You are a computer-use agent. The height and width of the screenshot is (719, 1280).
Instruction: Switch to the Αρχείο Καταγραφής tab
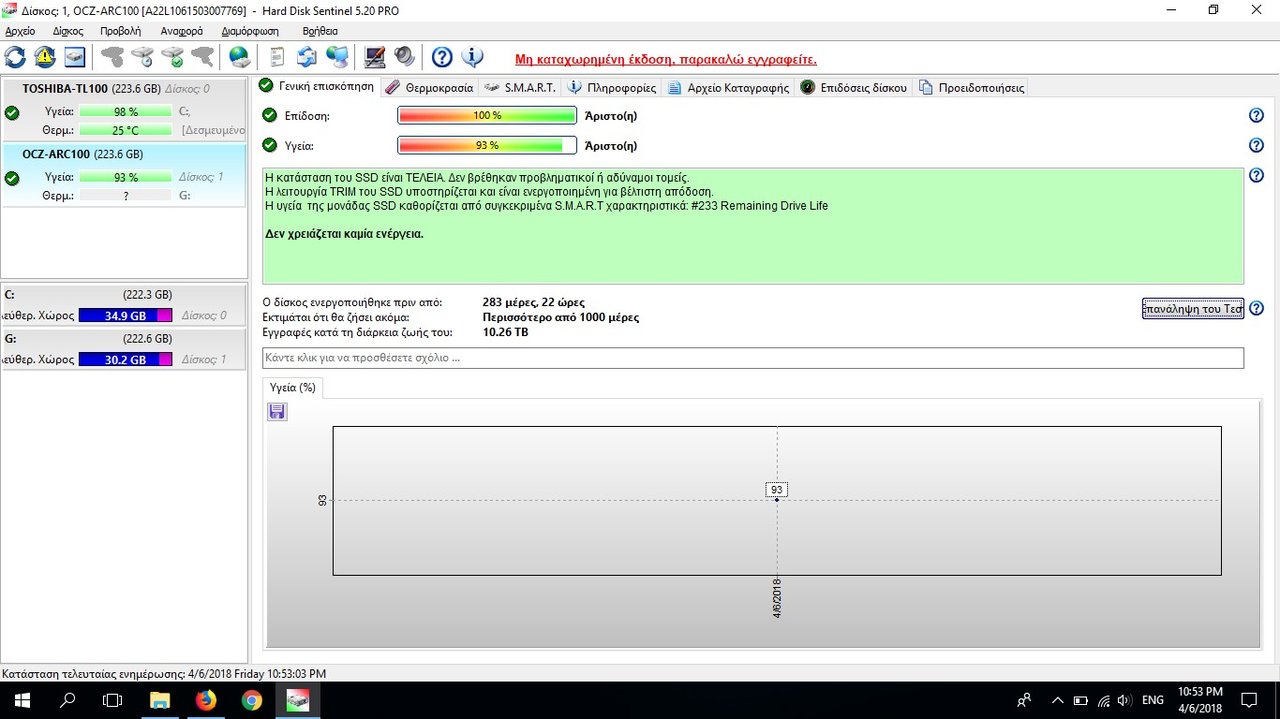click(728, 87)
